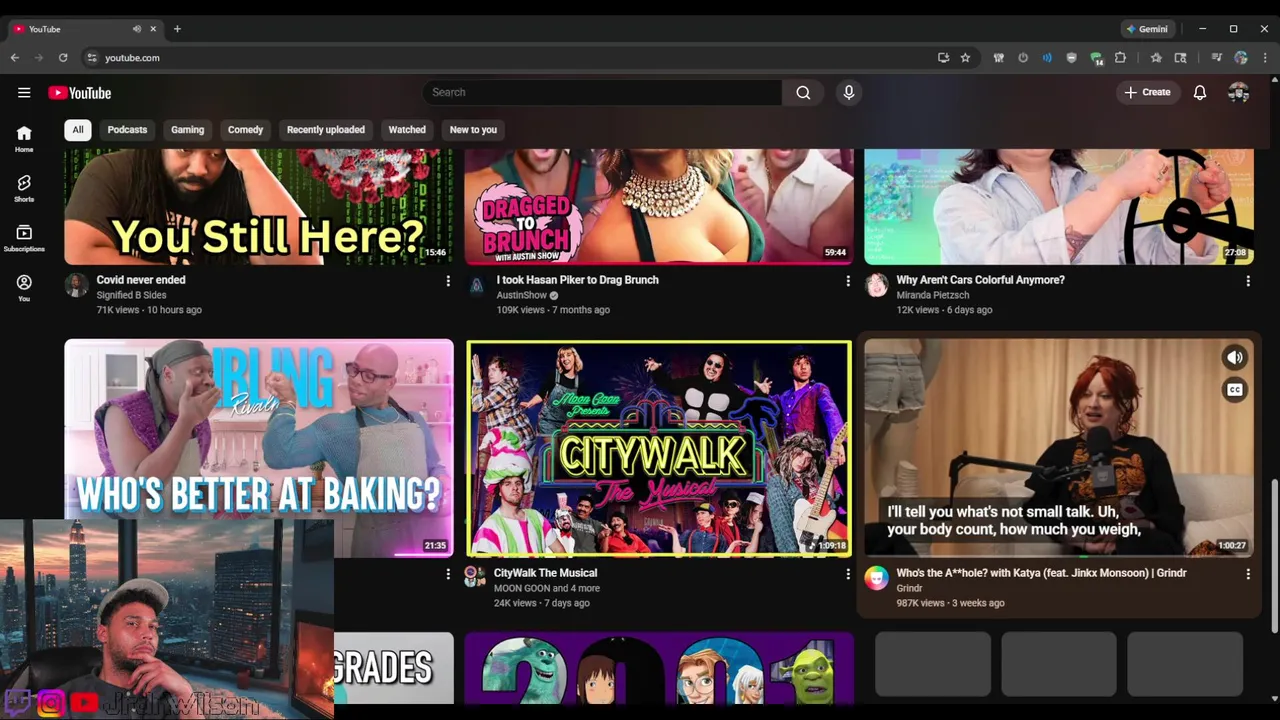
Task: Click the Miranda Pietzsch channel avatar
Action: tap(876, 285)
